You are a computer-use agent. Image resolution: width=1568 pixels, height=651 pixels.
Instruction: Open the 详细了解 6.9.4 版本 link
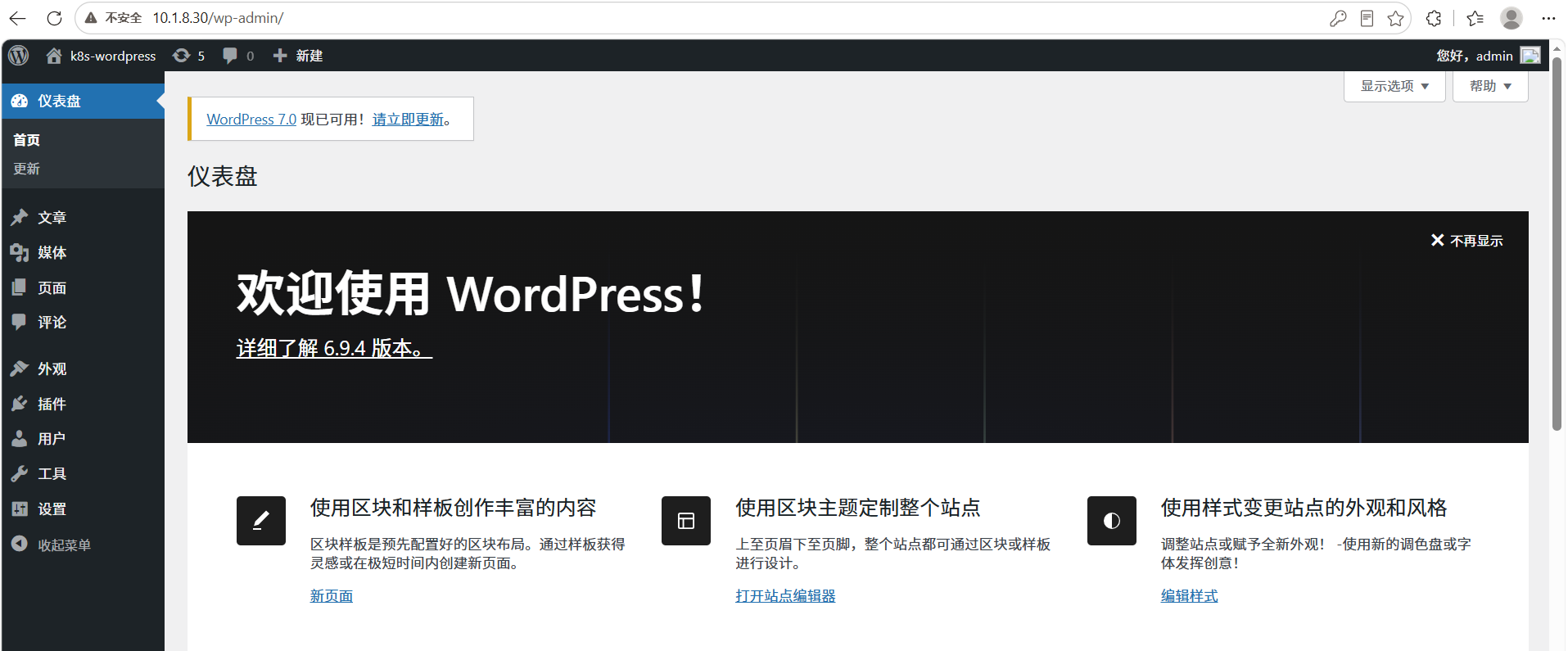point(334,348)
